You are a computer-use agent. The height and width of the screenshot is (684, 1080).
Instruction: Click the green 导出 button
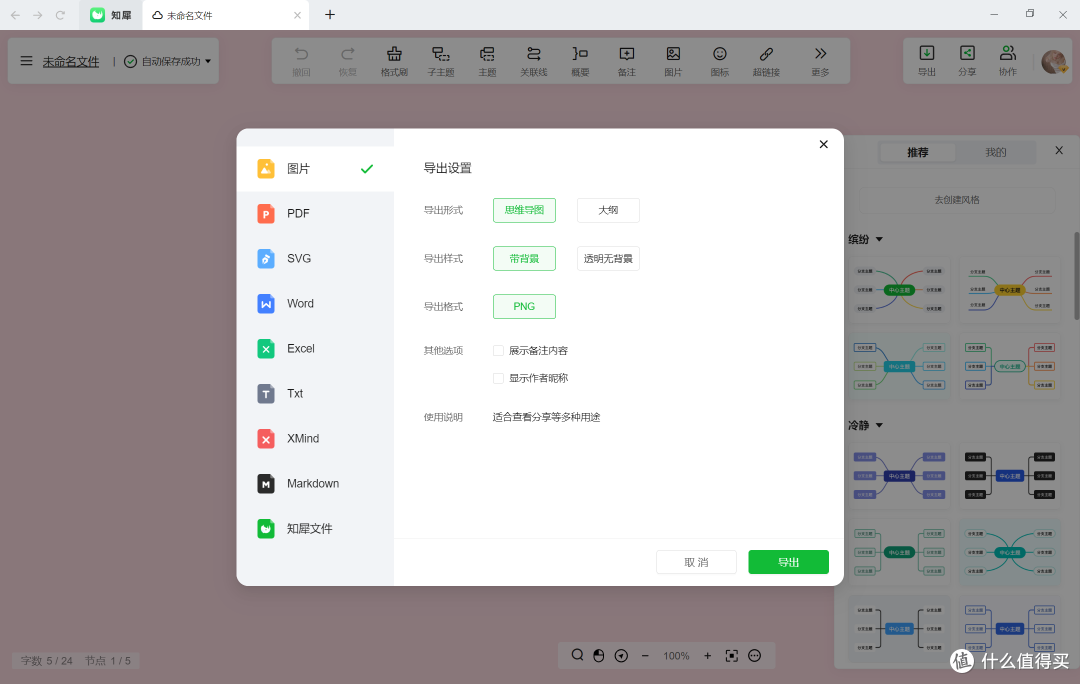(x=789, y=562)
